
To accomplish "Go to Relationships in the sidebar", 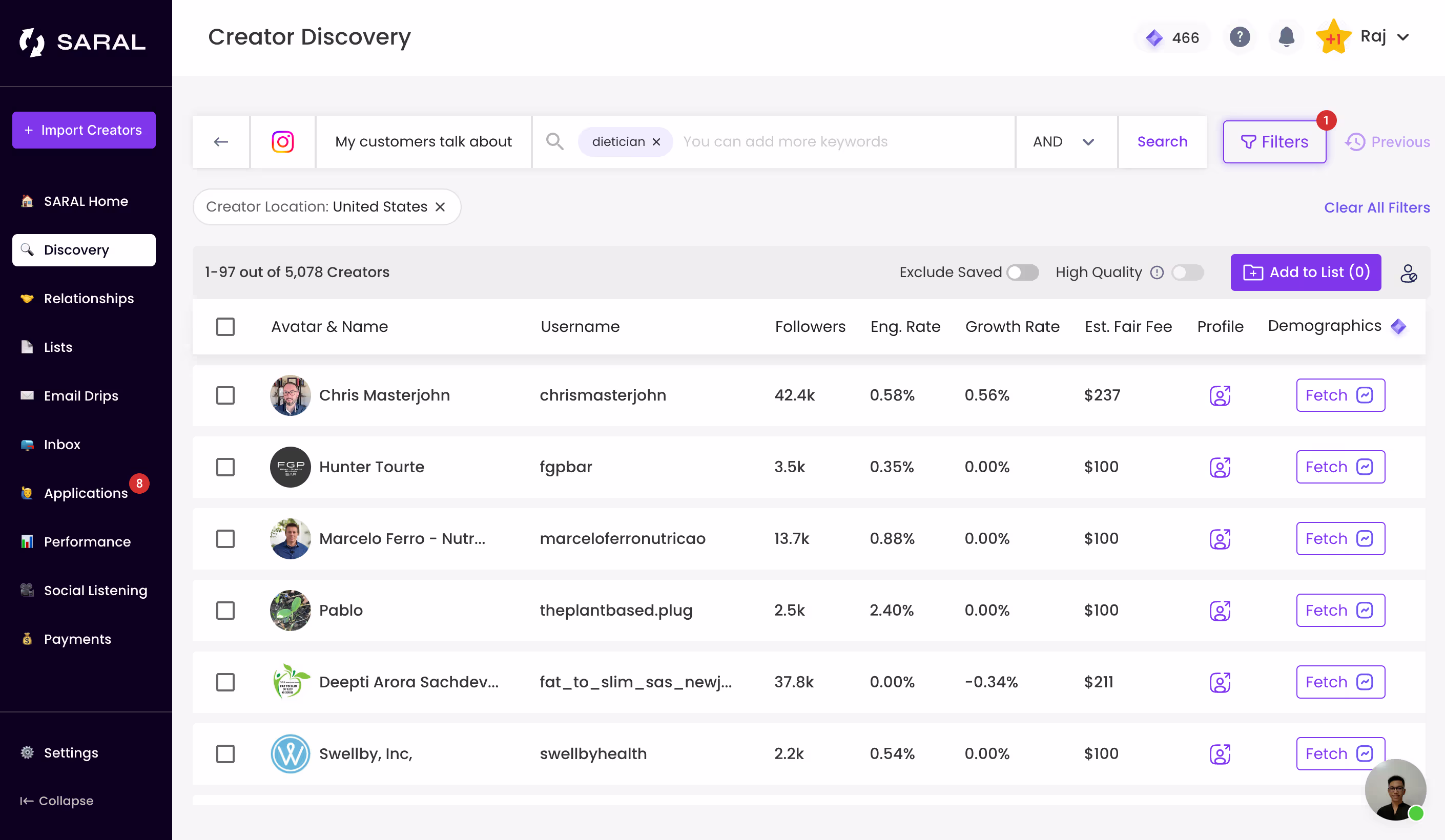I will pyautogui.click(x=88, y=299).
